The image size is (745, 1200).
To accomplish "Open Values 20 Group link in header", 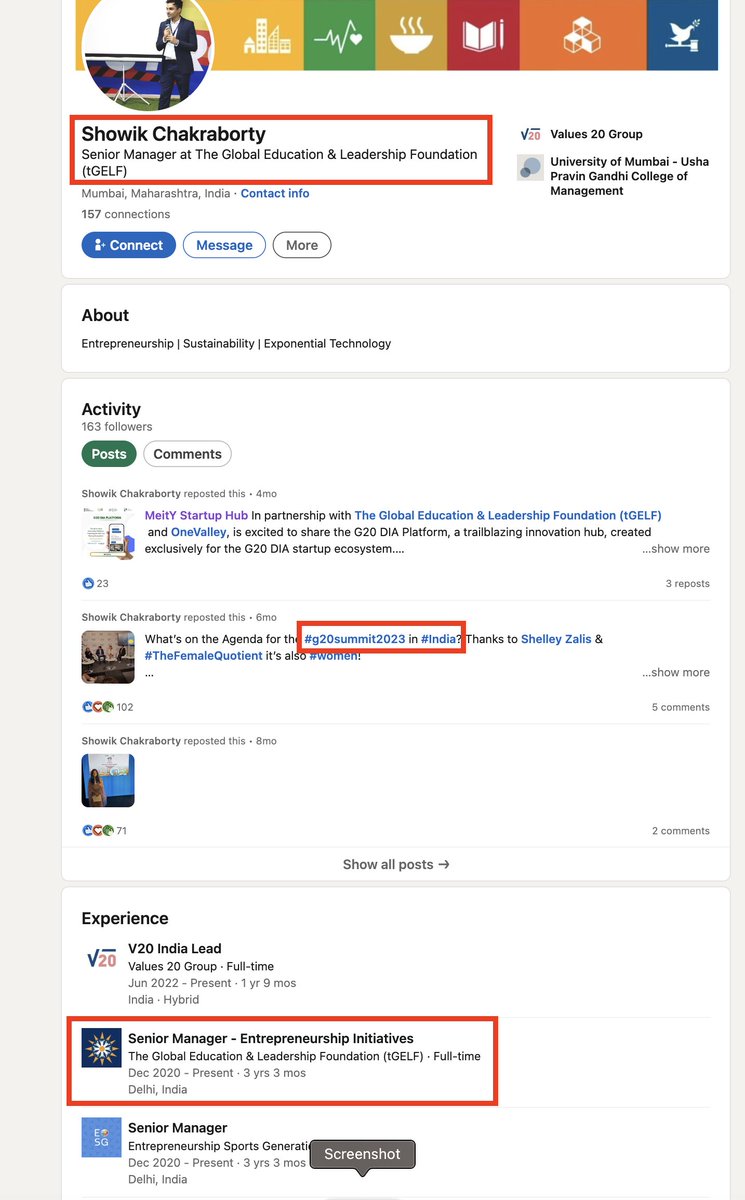I will tap(596, 134).
